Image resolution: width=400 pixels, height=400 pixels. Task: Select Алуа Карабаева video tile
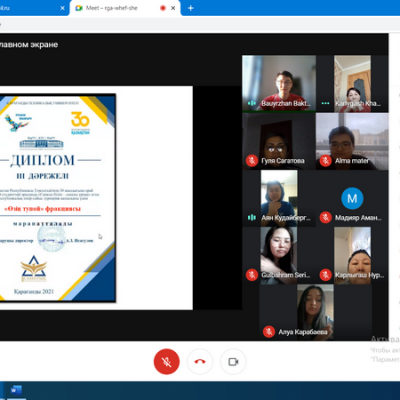(315, 312)
